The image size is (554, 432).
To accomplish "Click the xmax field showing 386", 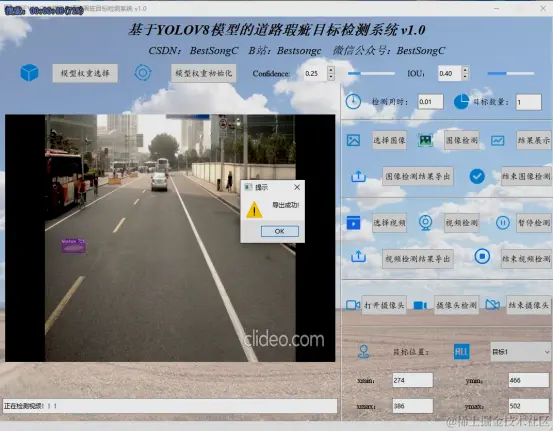I will pos(412,406).
